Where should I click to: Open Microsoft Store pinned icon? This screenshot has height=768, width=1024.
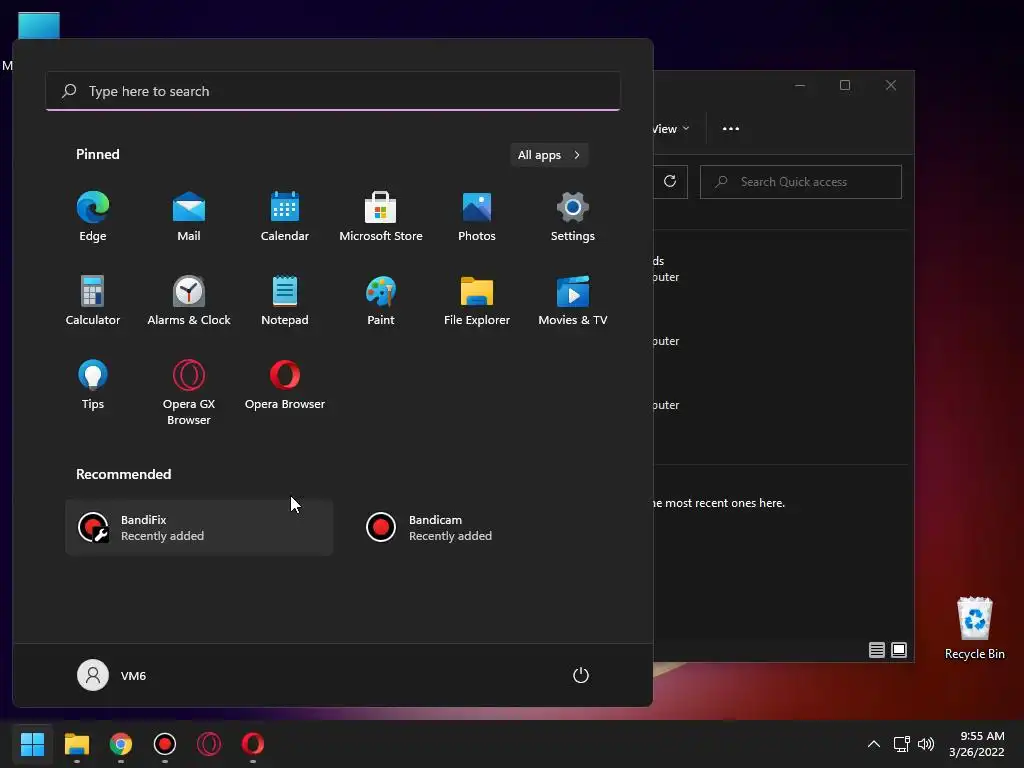pyautogui.click(x=381, y=216)
